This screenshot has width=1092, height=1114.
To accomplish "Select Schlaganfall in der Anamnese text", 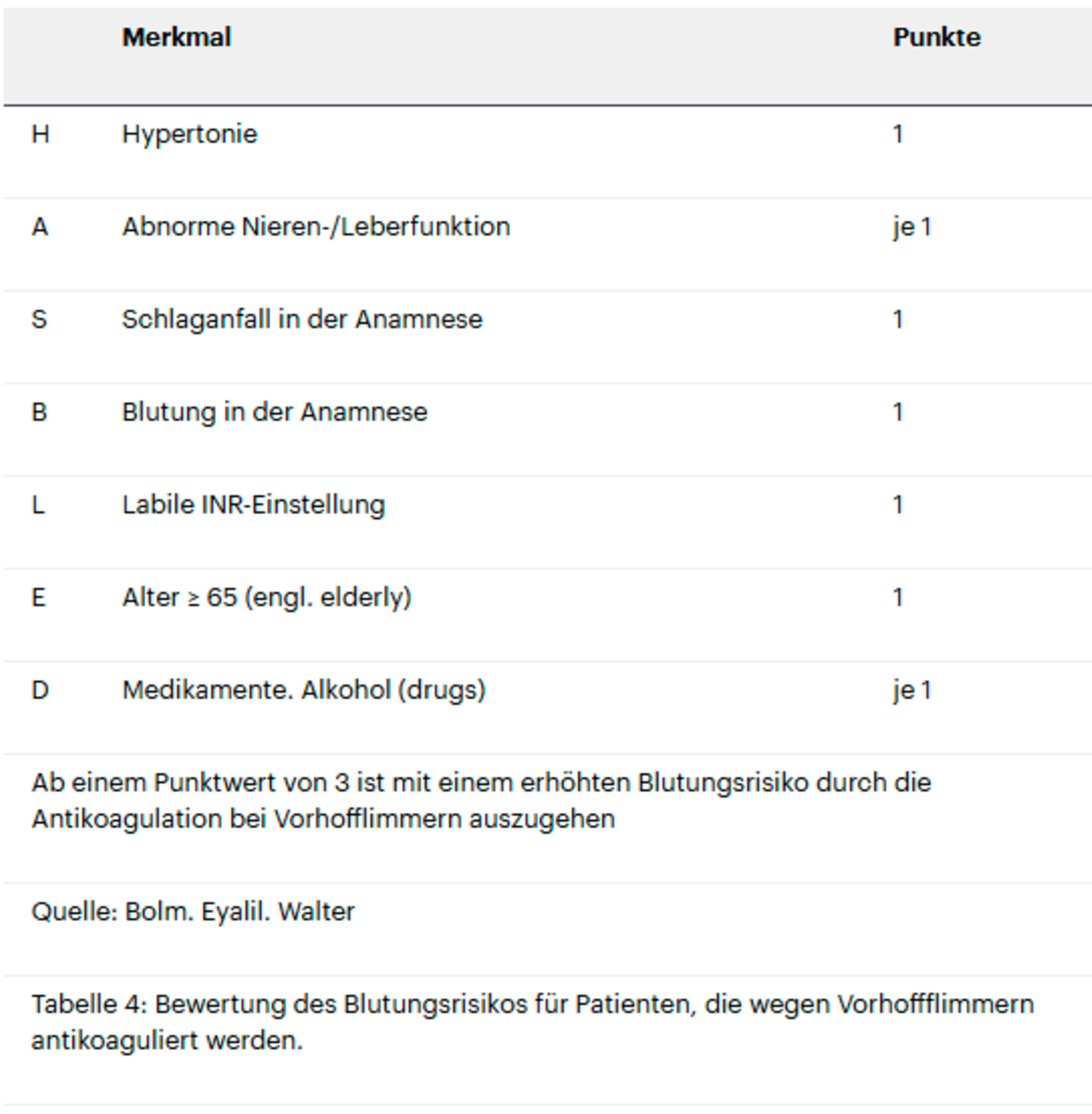I will 302,319.
